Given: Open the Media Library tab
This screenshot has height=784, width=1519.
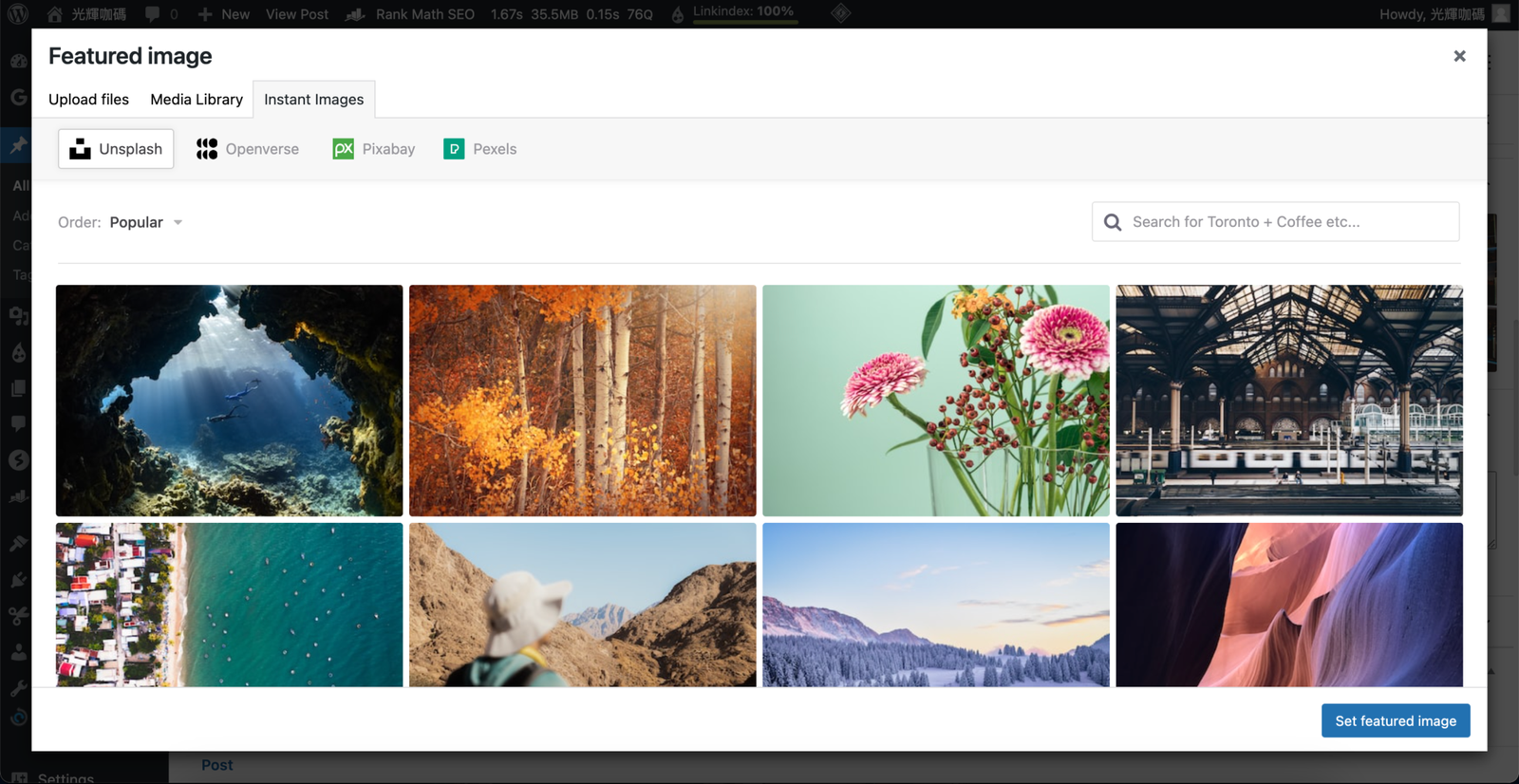Looking at the screenshot, I should (197, 100).
